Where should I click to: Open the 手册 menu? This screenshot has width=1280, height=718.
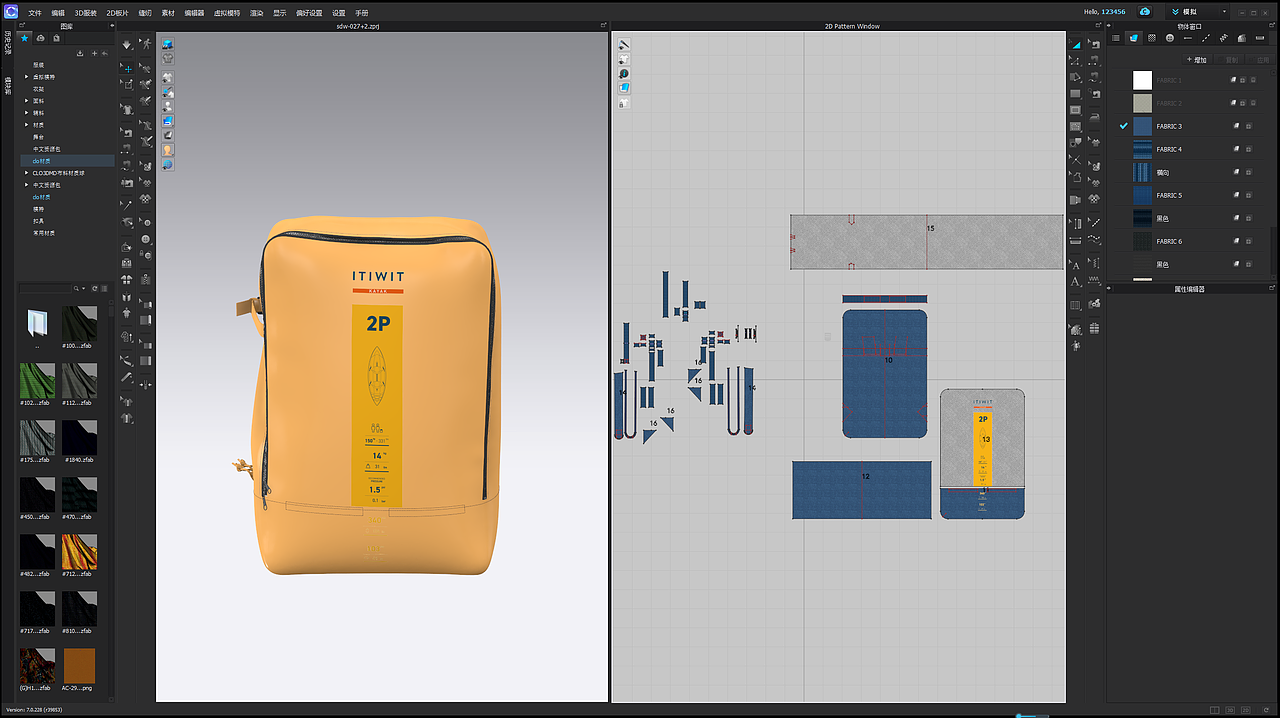[362, 12]
